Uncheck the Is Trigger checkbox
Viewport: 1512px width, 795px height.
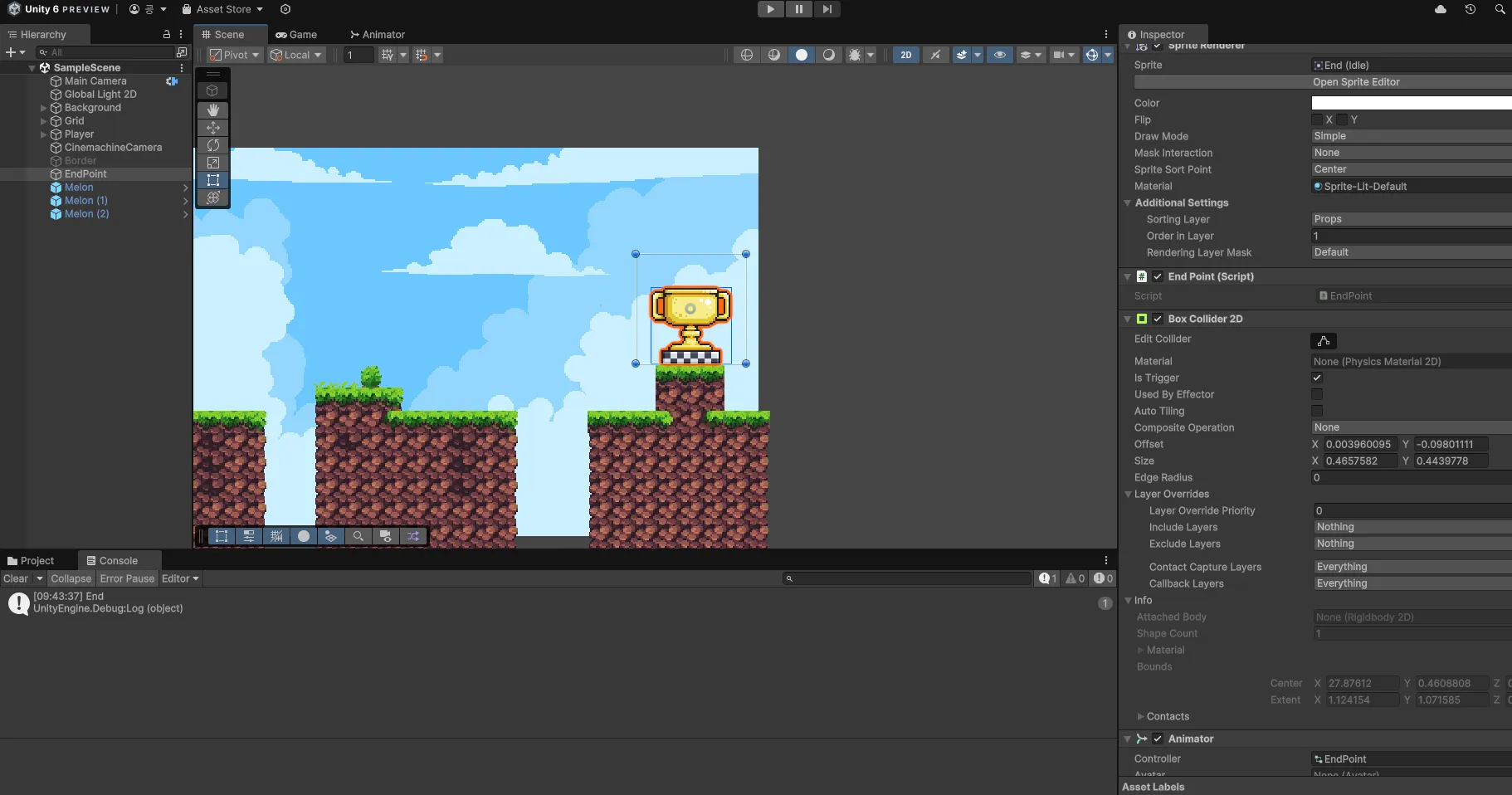pyautogui.click(x=1317, y=378)
